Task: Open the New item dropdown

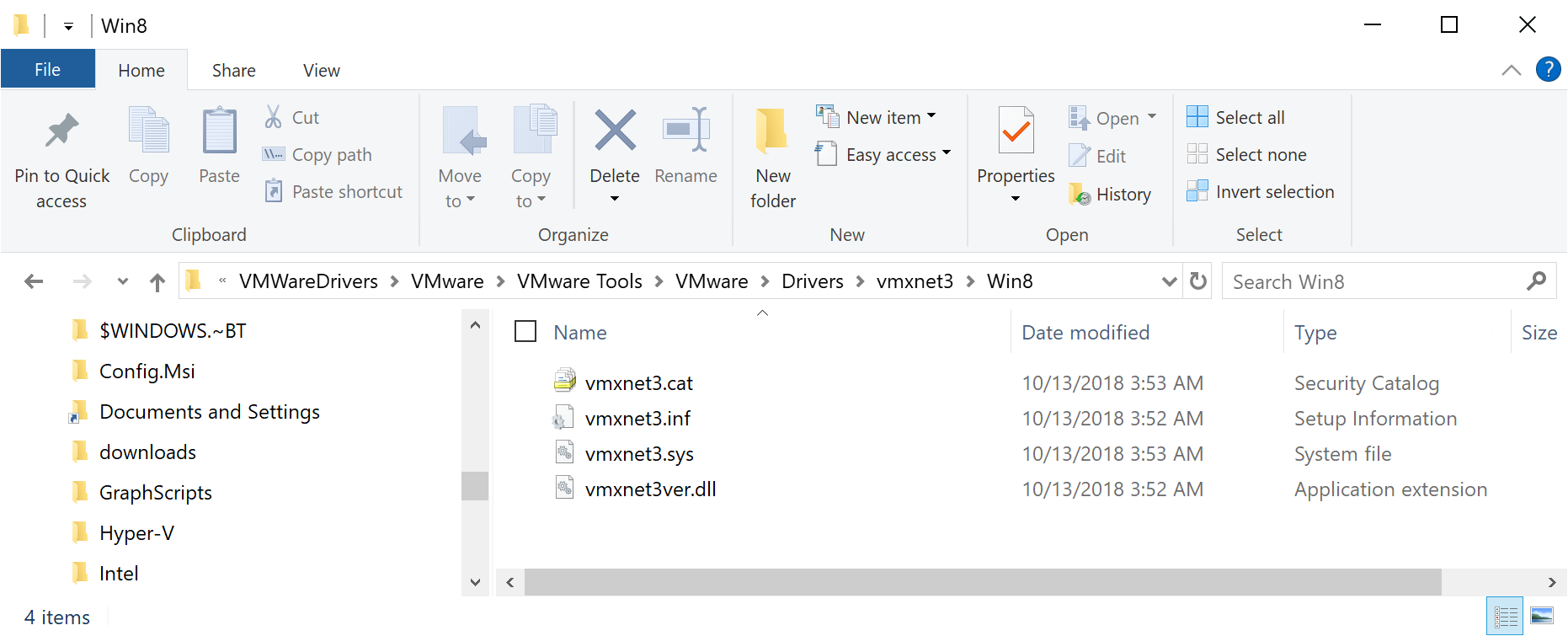Action: [876, 117]
